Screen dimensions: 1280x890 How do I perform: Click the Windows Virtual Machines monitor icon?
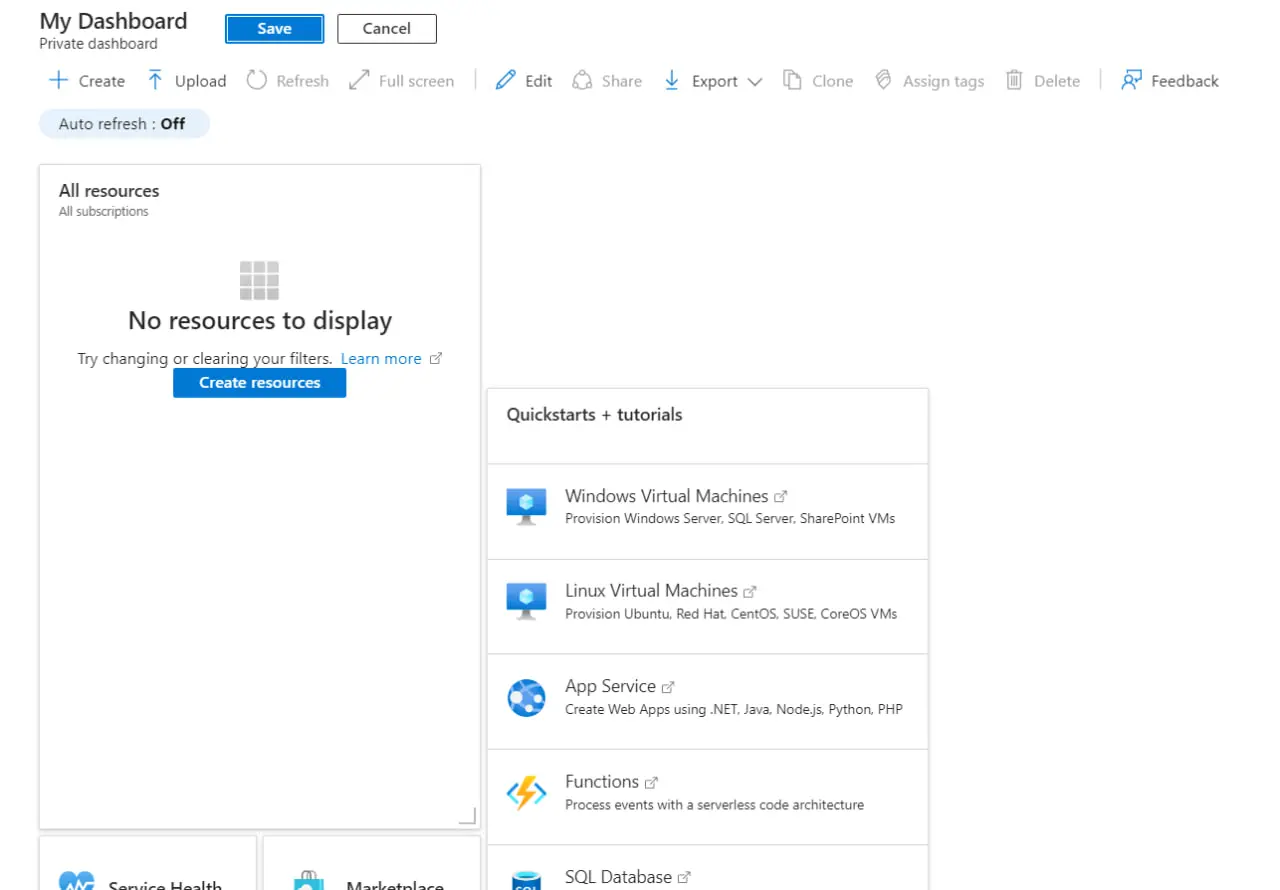point(526,506)
